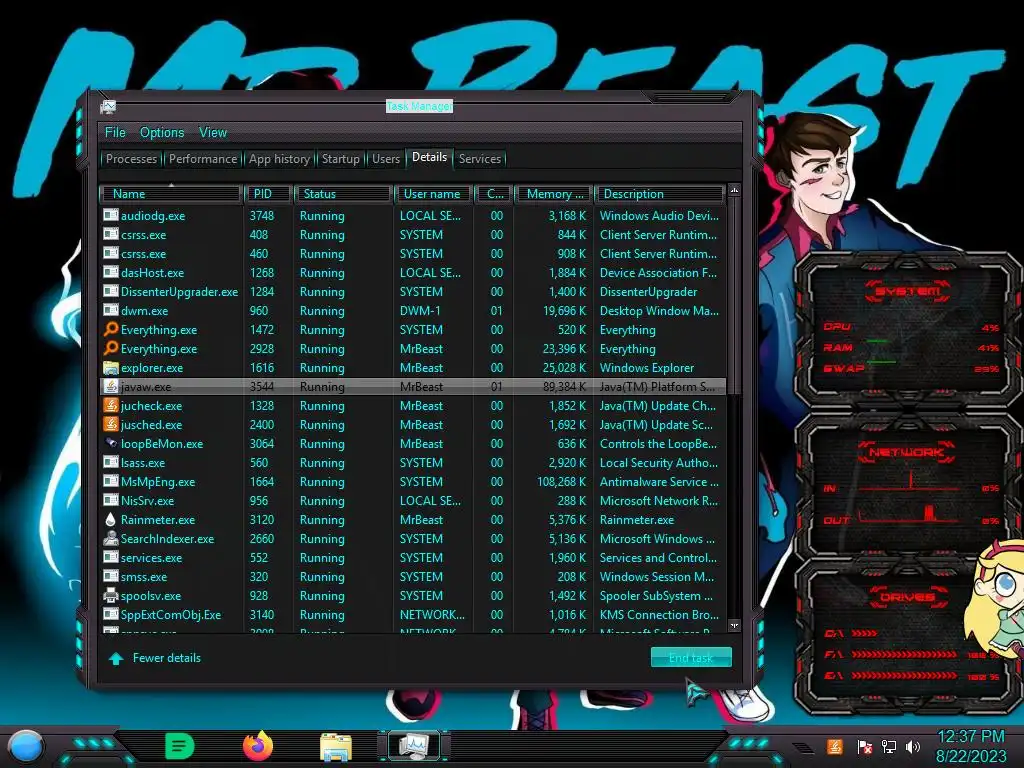Click the network tray icon
1024x768 pixels.
click(x=889, y=746)
